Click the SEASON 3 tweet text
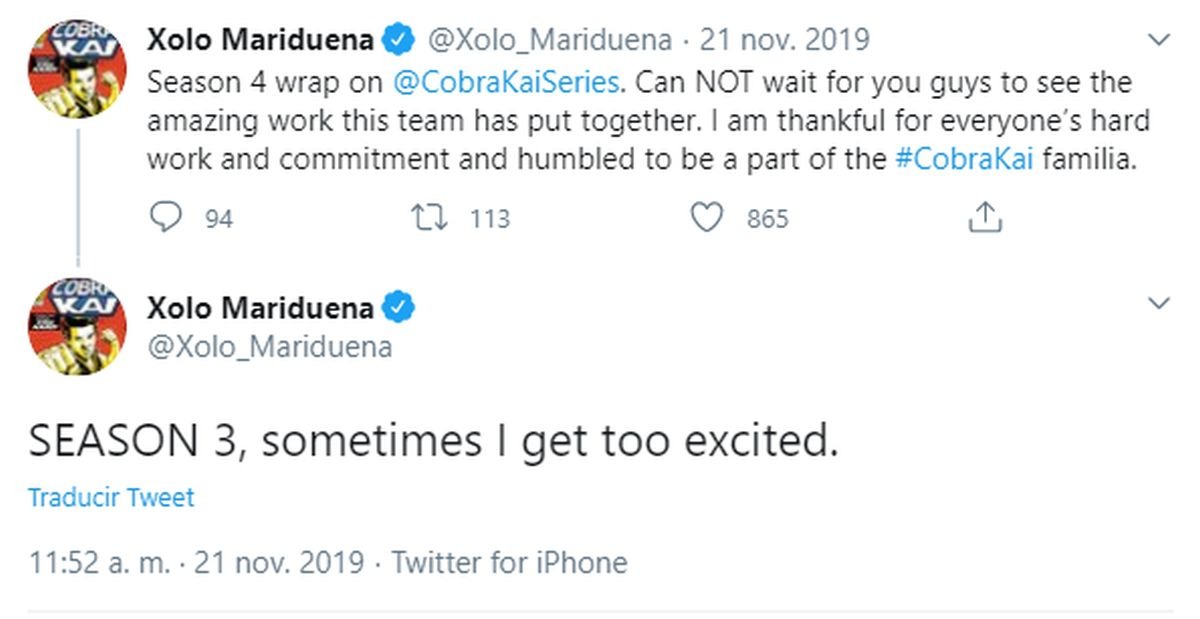Image resolution: width=1200 pixels, height=619 pixels. [432, 441]
